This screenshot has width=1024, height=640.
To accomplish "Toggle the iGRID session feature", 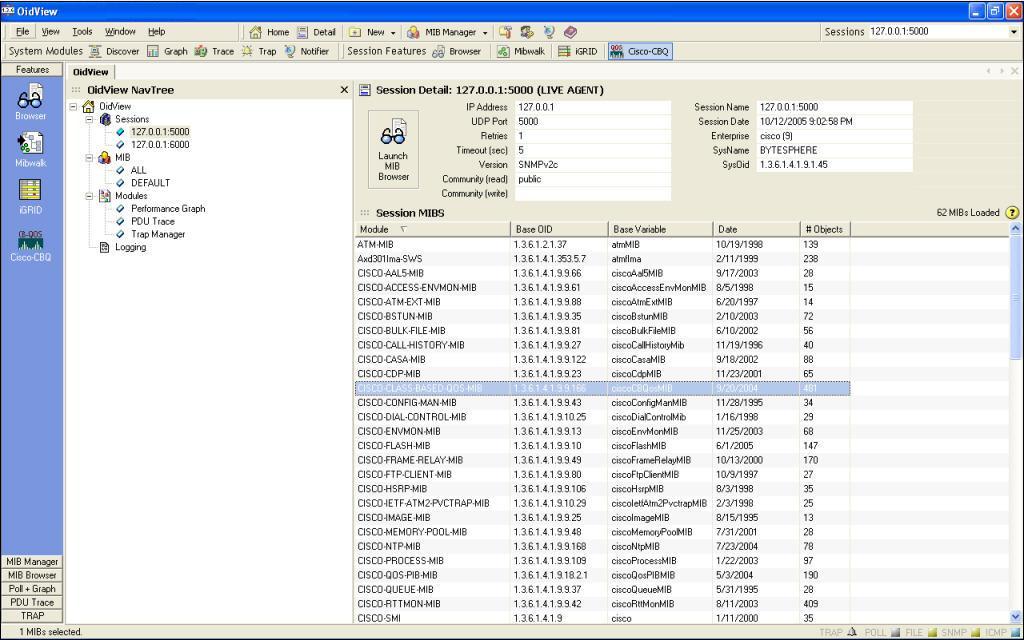I will click(584, 51).
